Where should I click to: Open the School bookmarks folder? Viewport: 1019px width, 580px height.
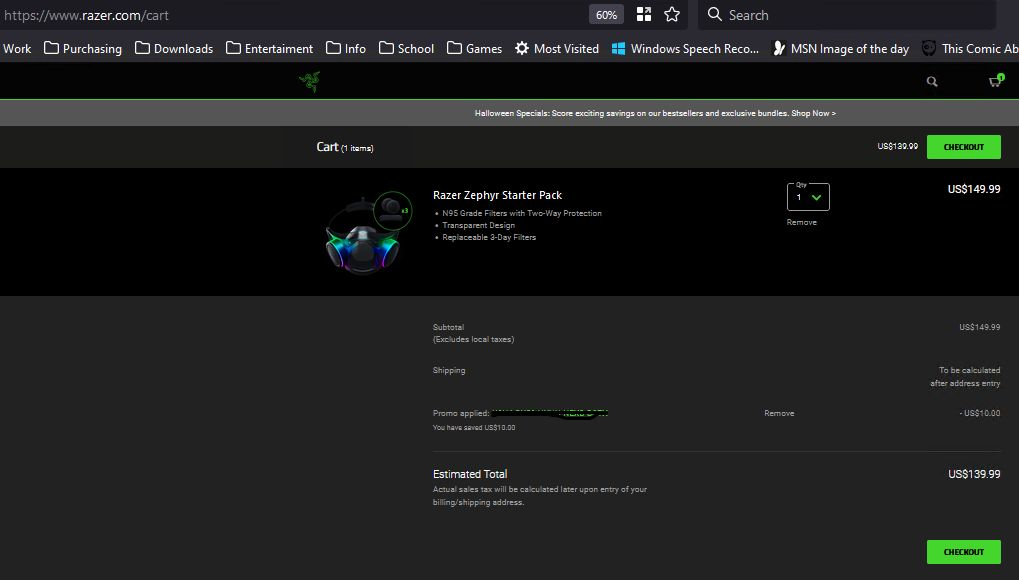click(406, 49)
